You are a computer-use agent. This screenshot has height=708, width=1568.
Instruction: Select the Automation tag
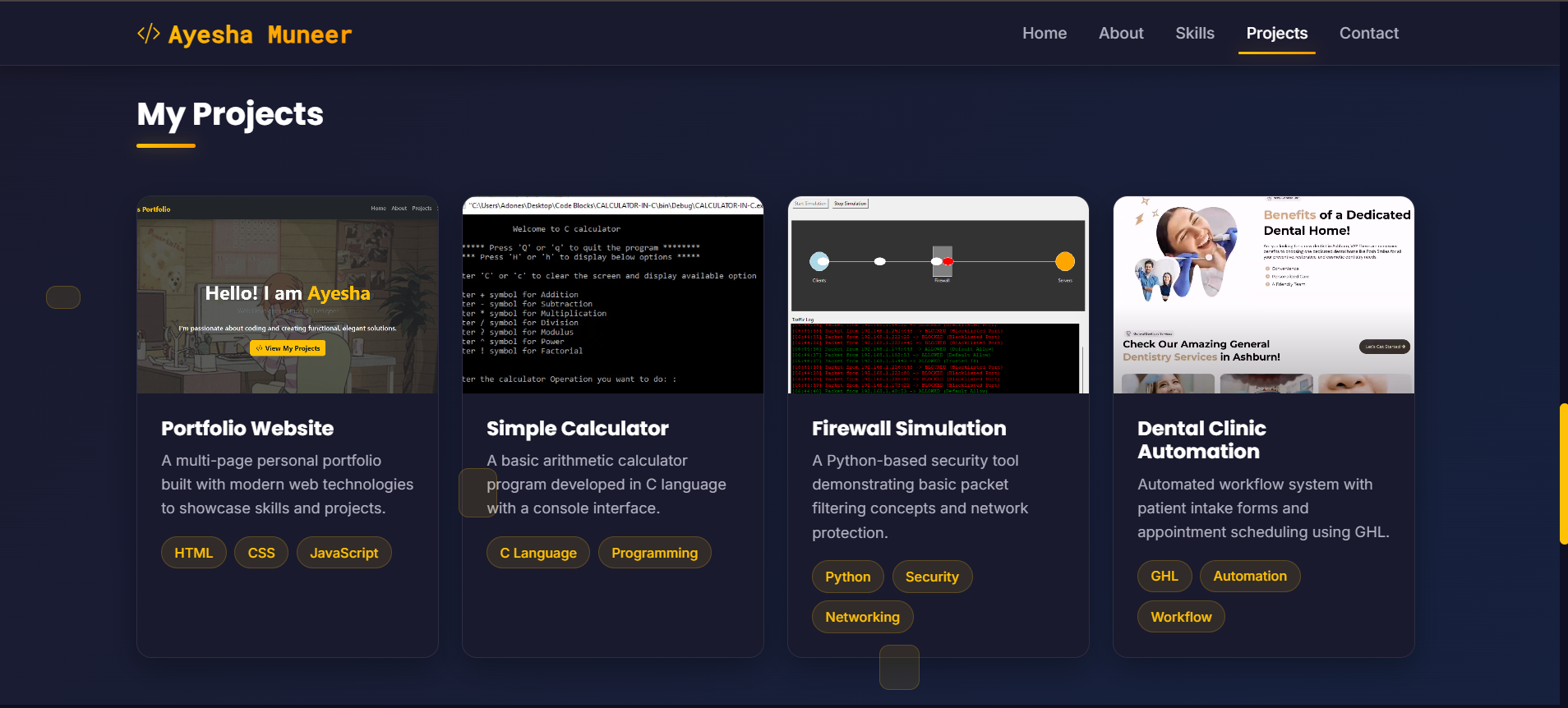[x=1250, y=576]
